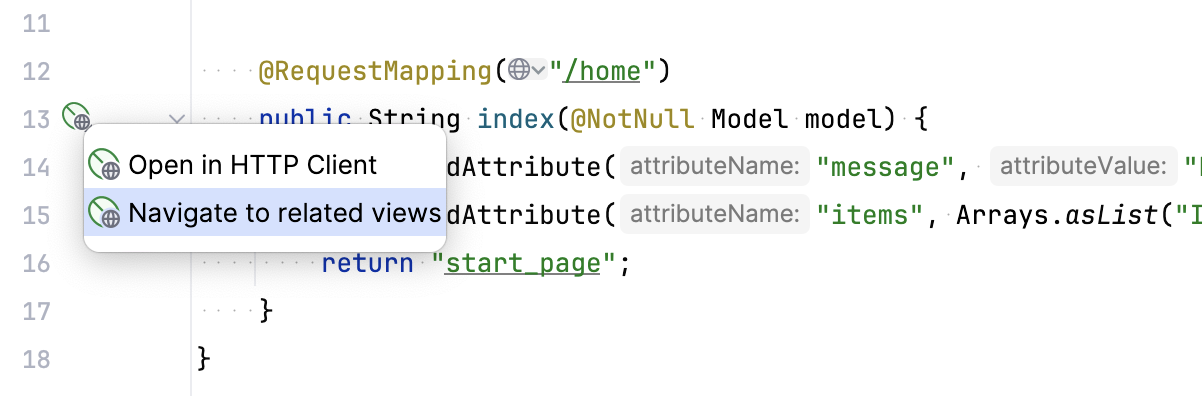Image resolution: width=1202 pixels, height=396 pixels.
Task: Click the Spring gutter icon on line 13
Action: 77,118
